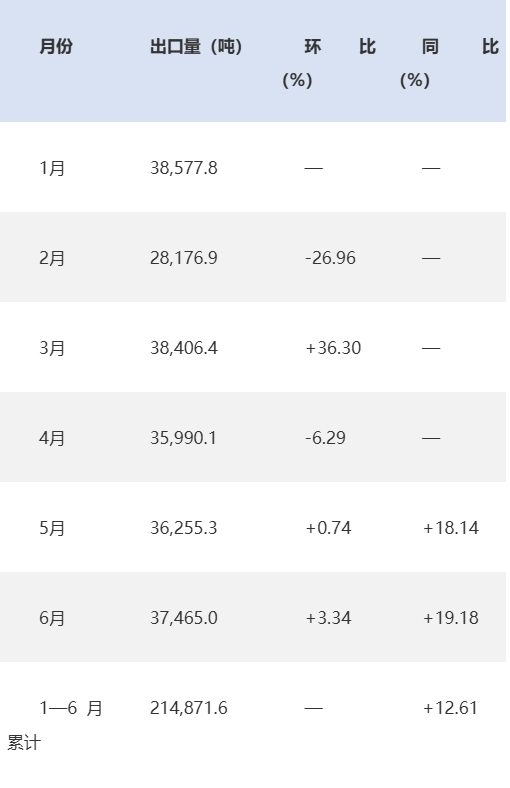
Task: Click the January export value 38,577.8
Action: coord(184,168)
